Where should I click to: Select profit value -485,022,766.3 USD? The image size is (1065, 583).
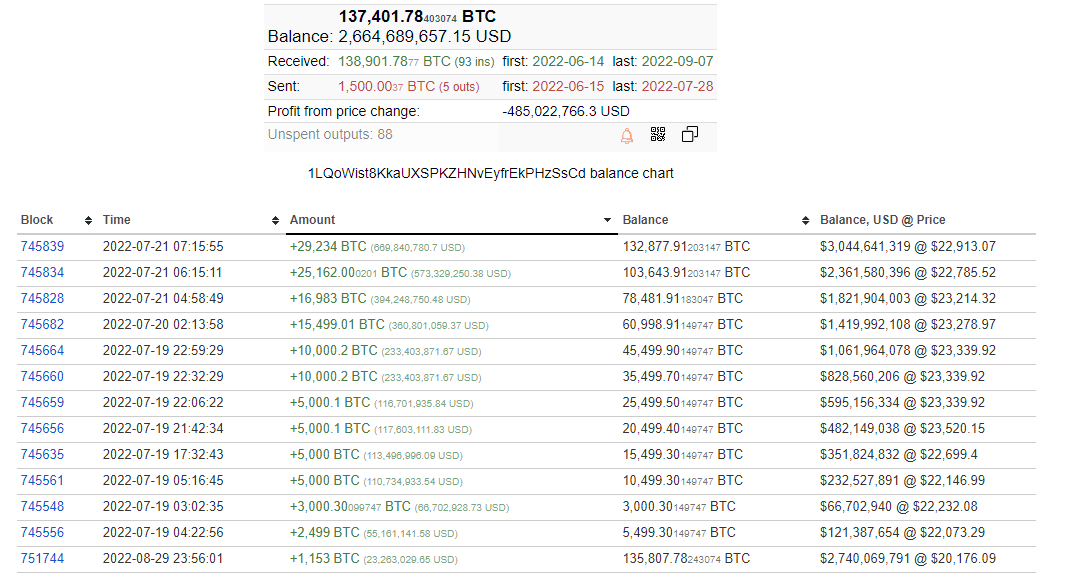[x=566, y=111]
